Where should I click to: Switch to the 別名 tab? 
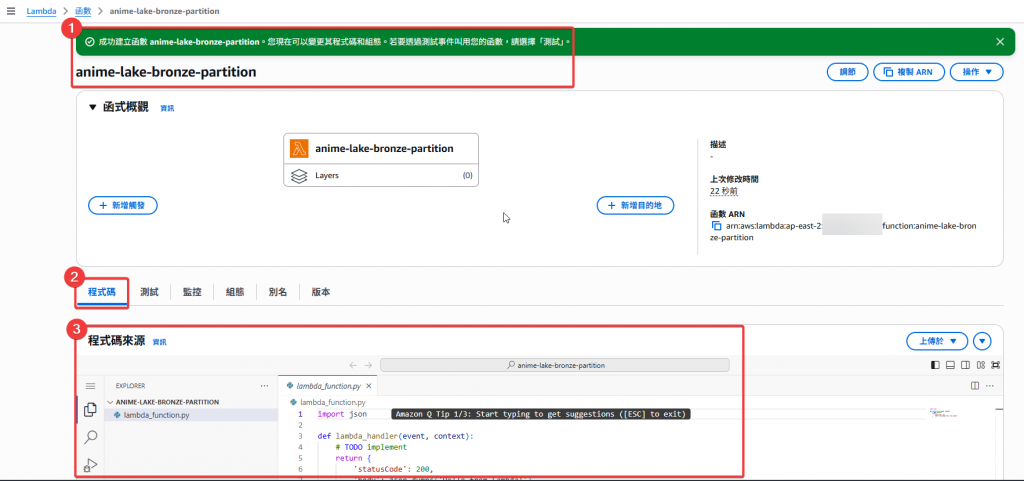(x=278, y=292)
